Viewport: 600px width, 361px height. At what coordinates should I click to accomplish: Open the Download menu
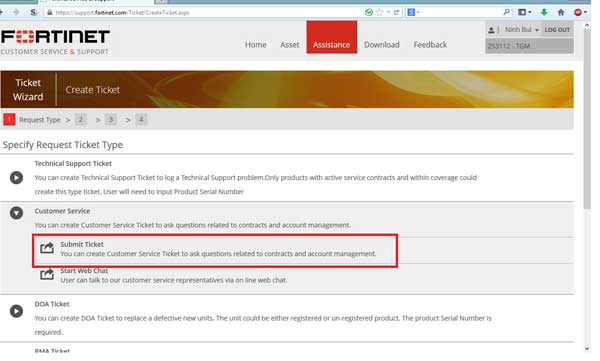point(382,45)
